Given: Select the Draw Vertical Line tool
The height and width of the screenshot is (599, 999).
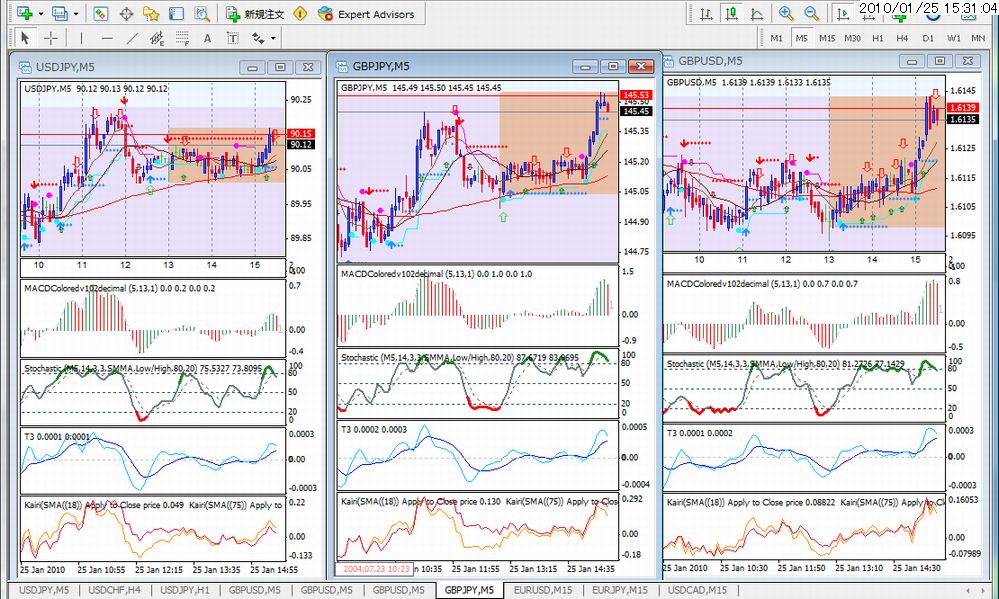Looking at the screenshot, I should [81, 38].
